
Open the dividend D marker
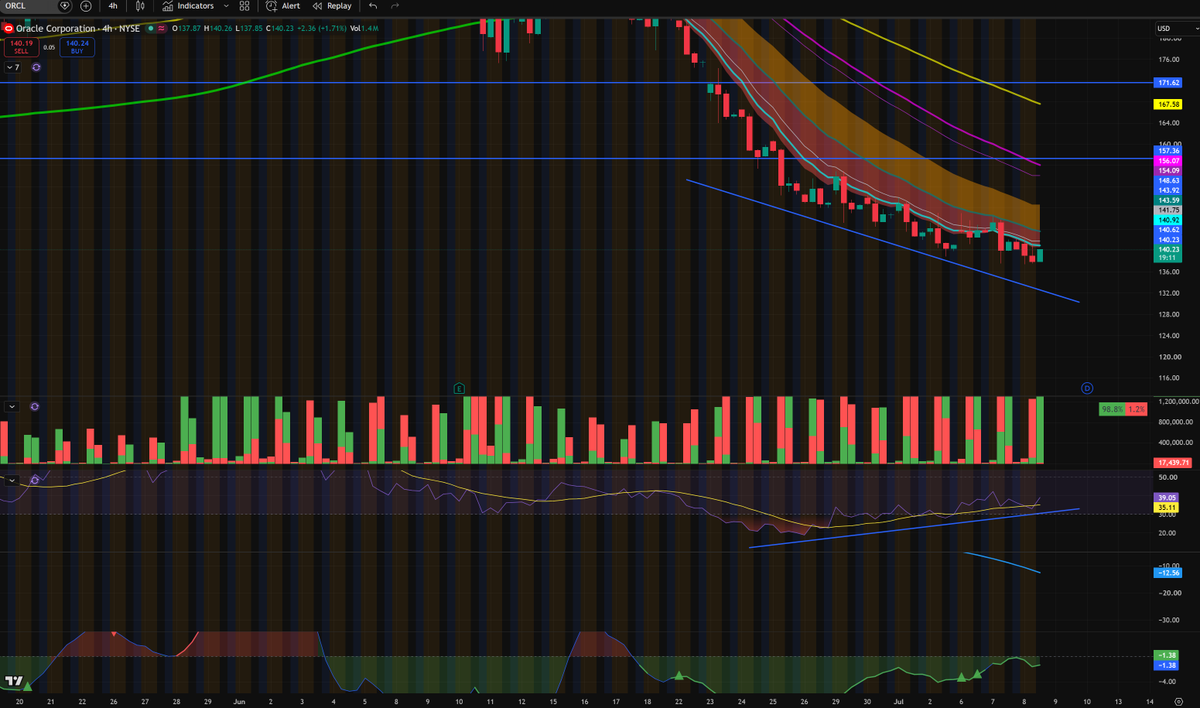pyautogui.click(x=1088, y=387)
